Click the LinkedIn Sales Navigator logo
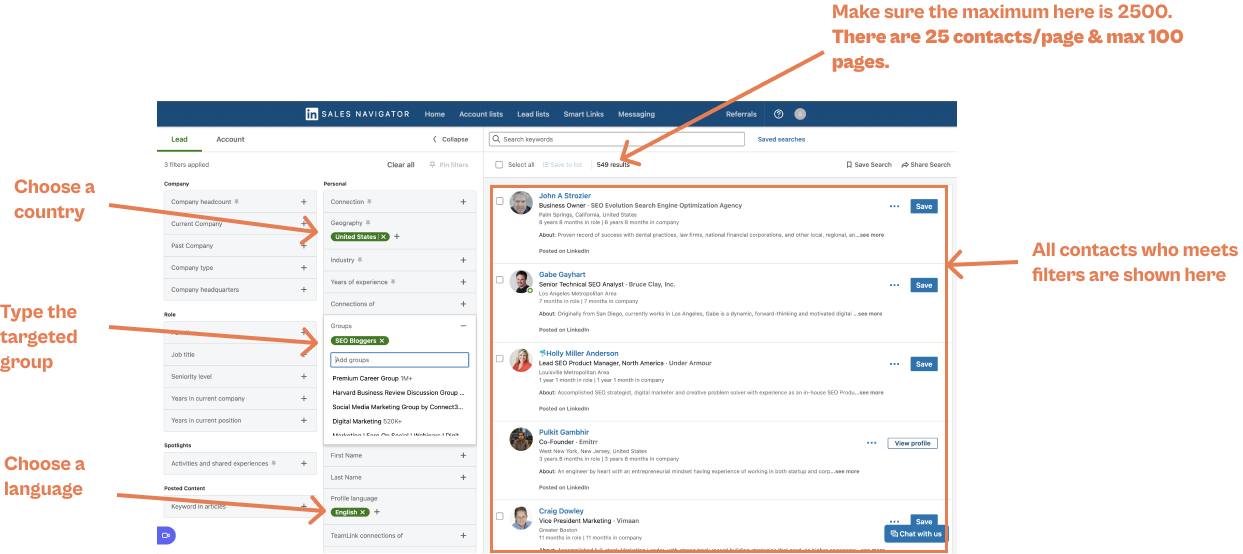This screenshot has height=554, width=1243. (359, 114)
